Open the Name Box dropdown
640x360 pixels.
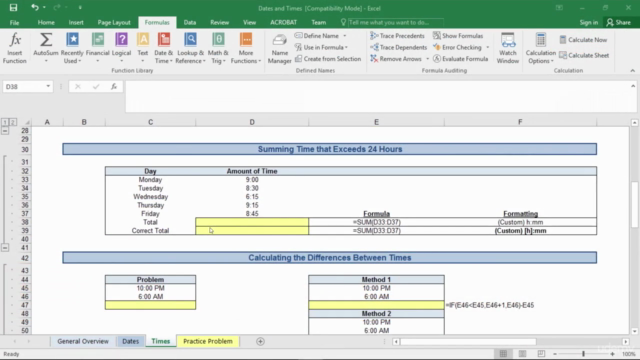coord(48,87)
